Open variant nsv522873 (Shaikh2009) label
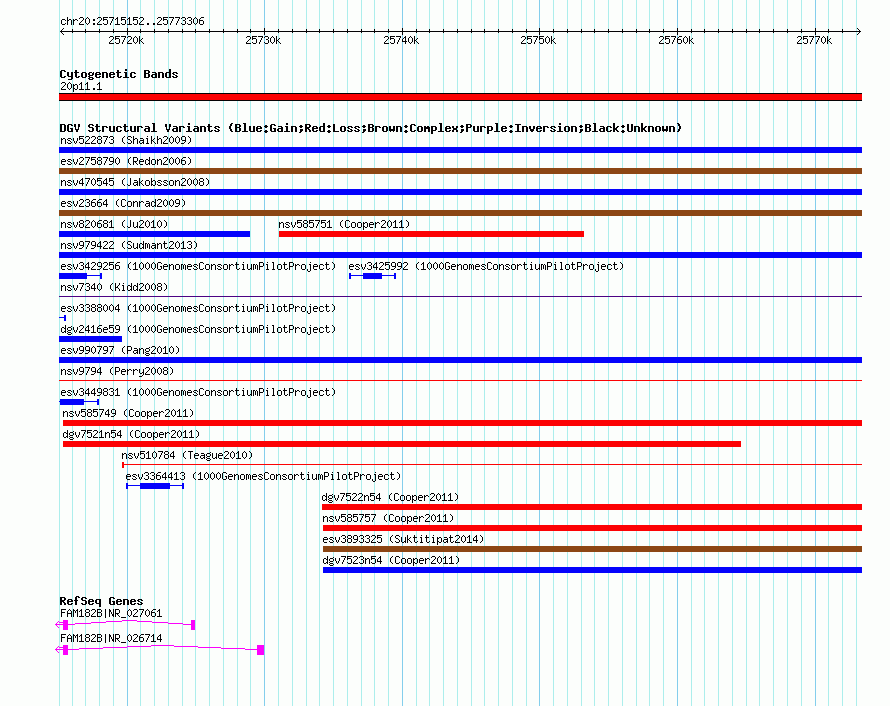 point(126,140)
